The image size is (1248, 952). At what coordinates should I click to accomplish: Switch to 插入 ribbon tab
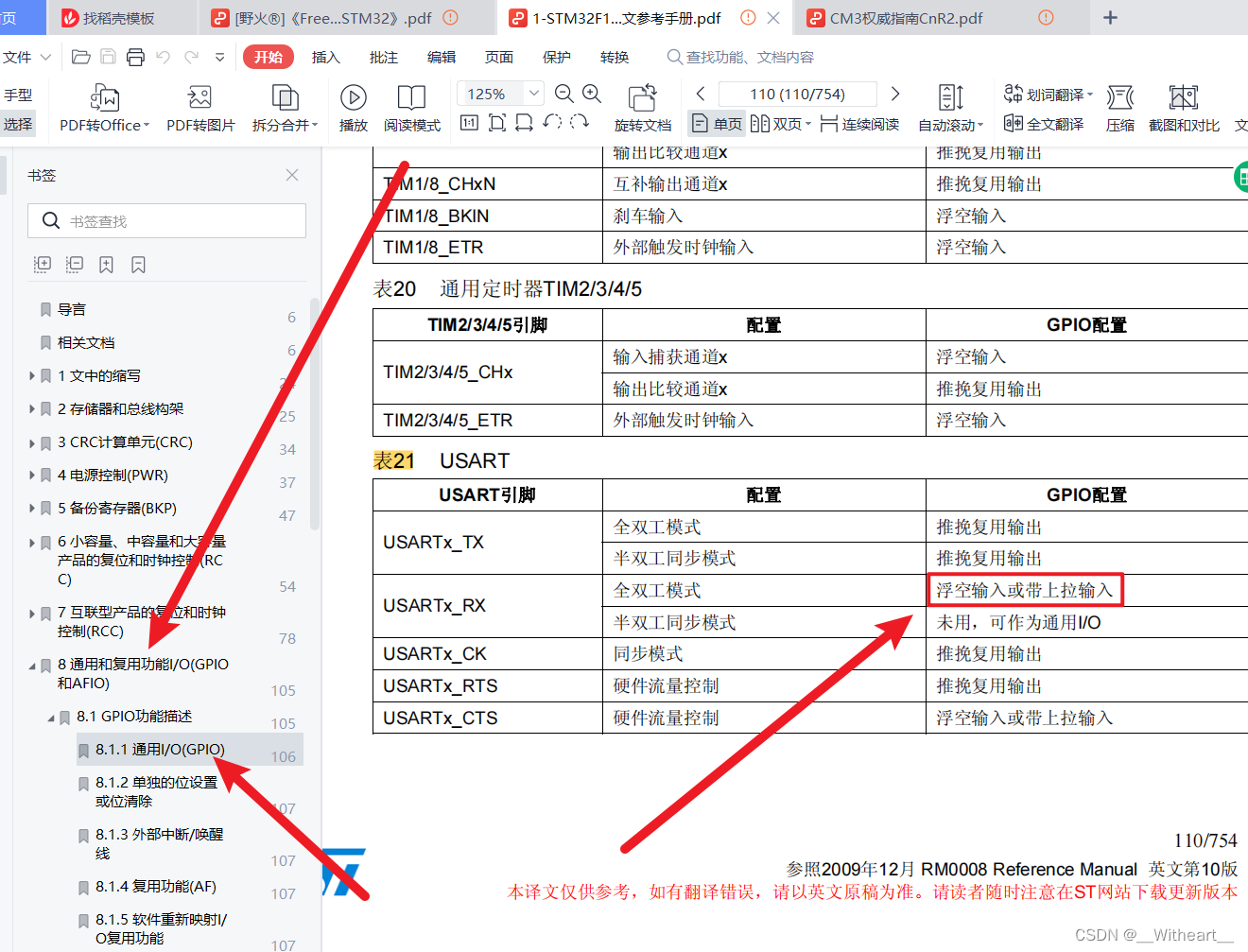326,57
